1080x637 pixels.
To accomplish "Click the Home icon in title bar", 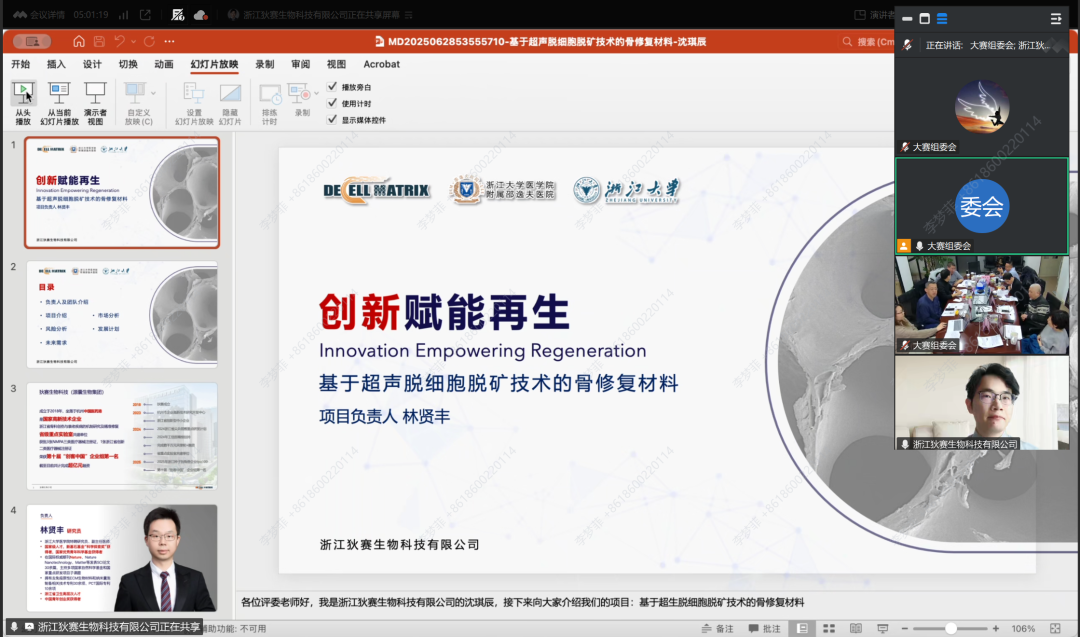I will point(79,41).
